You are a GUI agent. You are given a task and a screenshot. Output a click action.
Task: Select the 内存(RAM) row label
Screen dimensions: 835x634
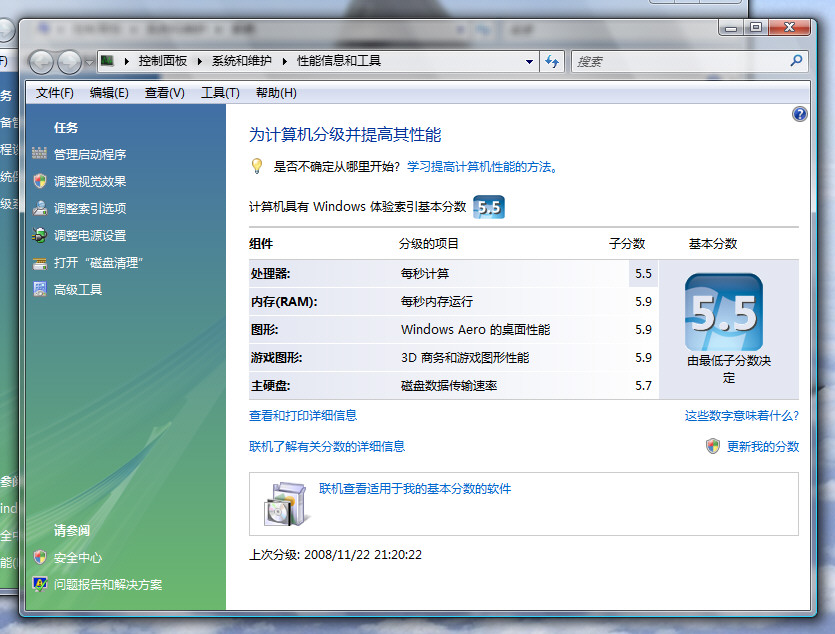[284, 302]
